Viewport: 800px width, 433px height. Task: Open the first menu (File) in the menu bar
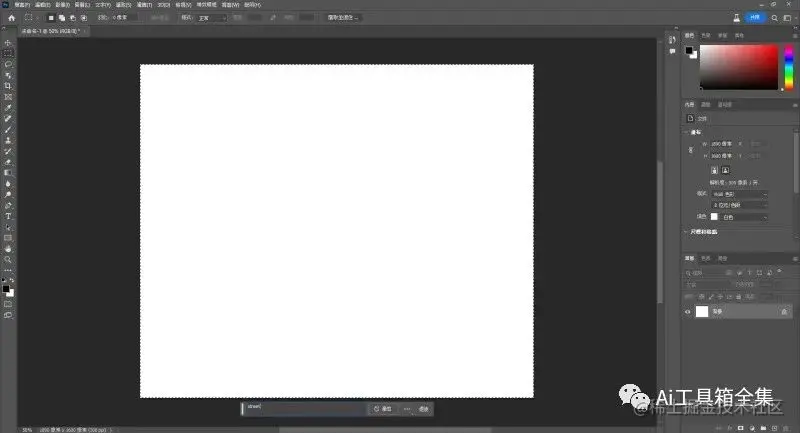pyautogui.click(x=22, y=5)
